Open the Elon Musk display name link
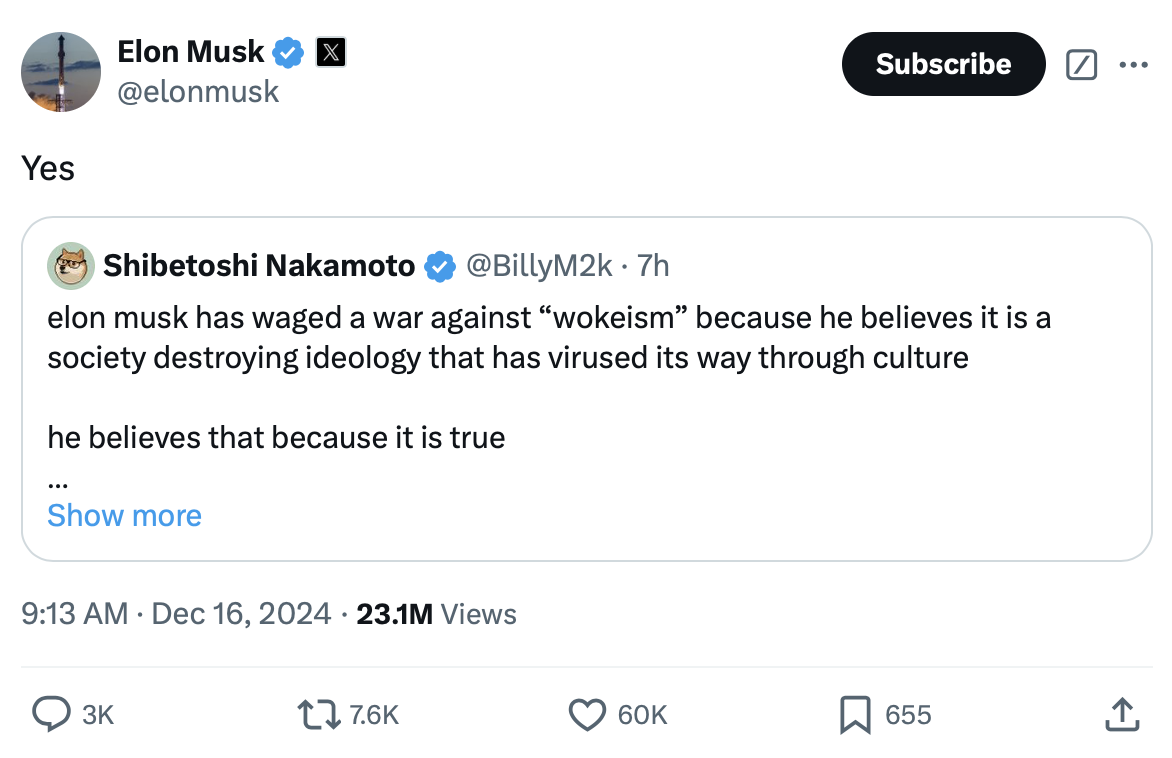This screenshot has width=1172, height=758. [191, 52]
